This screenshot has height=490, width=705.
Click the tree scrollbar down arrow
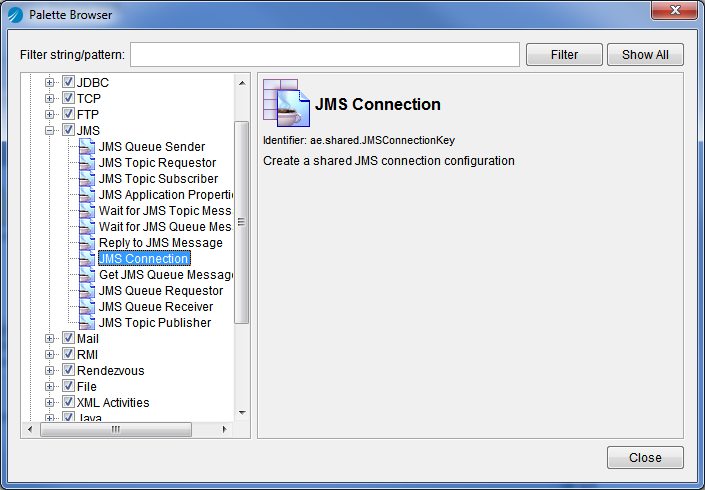(x=242, y=413)
